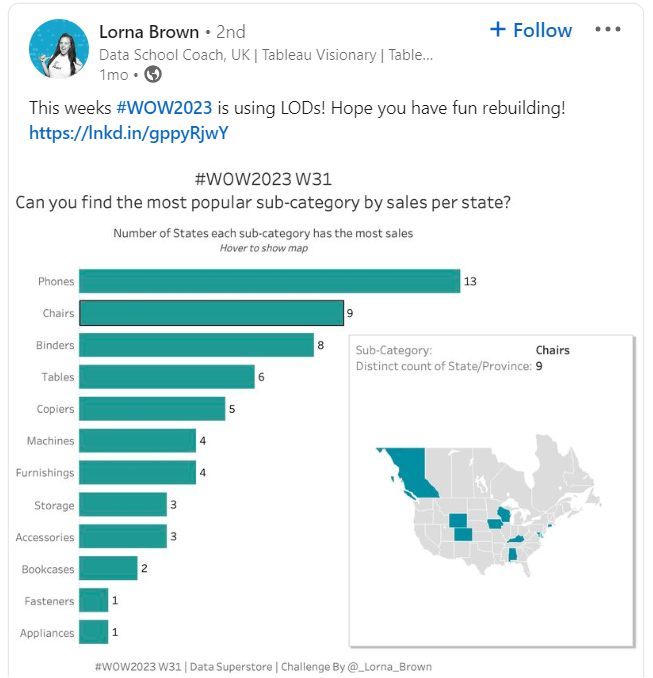Select the Storage bar

click(x=123, y=505)
